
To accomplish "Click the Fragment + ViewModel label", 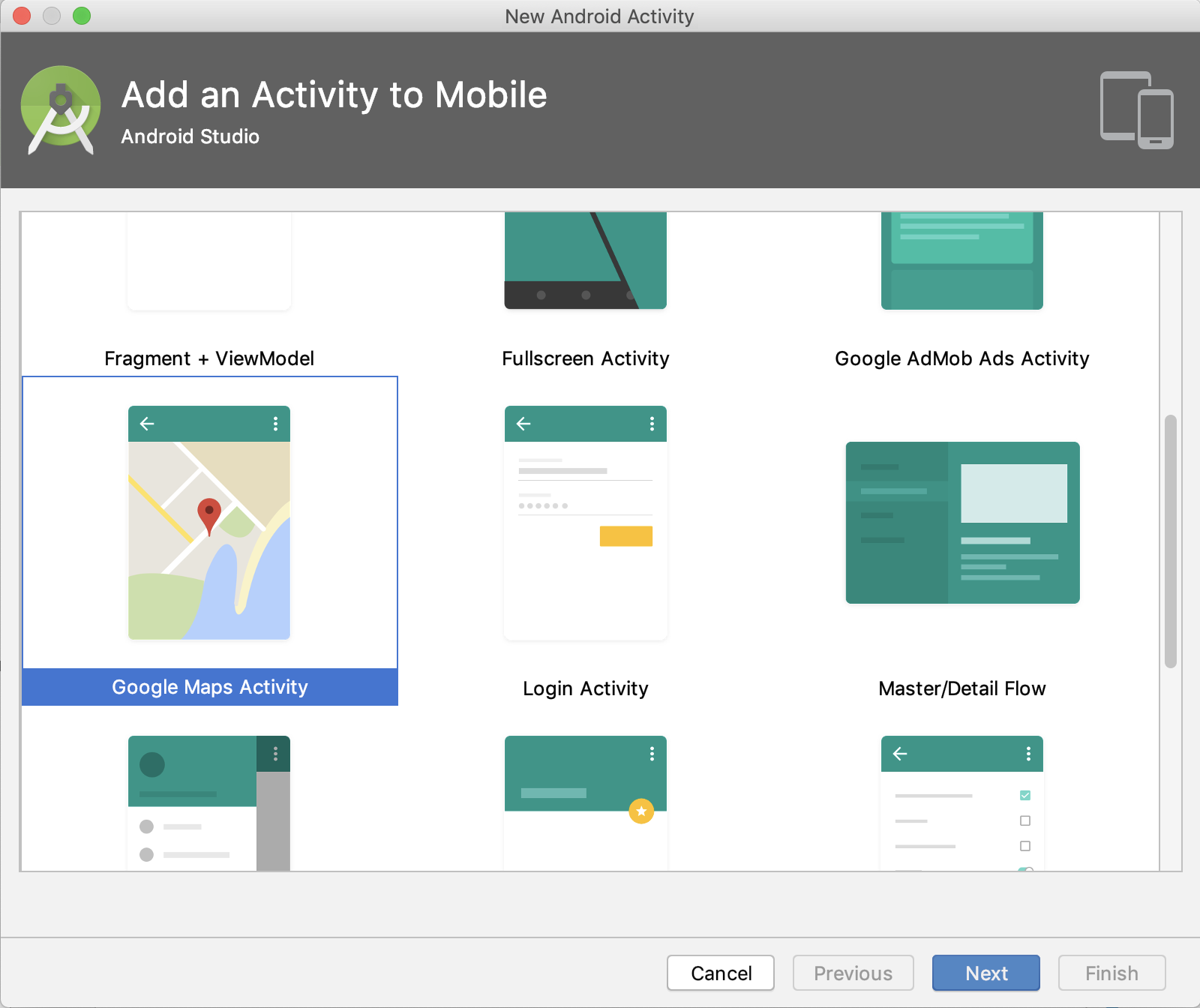I will point(209,358).
